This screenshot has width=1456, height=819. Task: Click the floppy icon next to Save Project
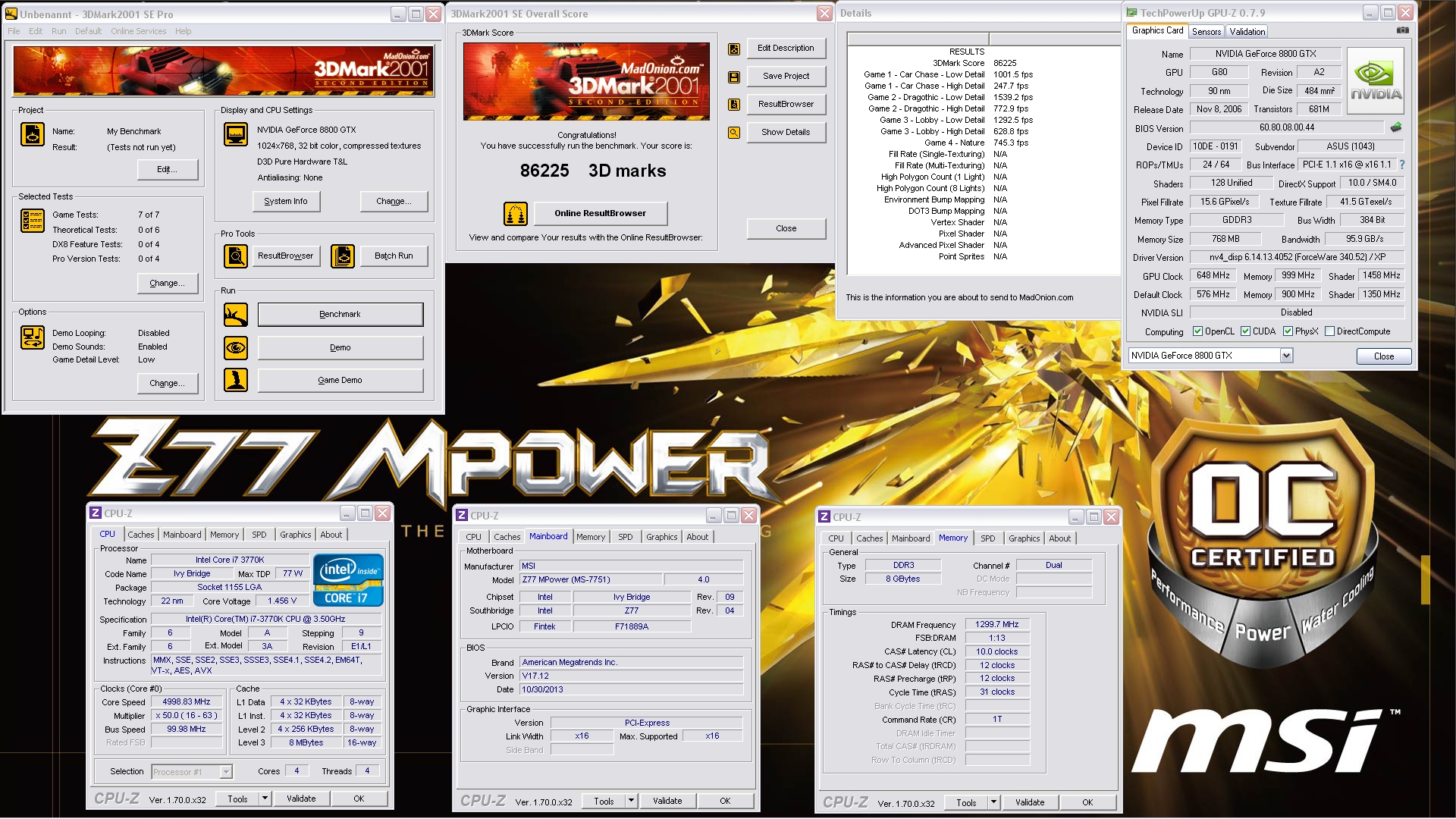pos(734,77)
